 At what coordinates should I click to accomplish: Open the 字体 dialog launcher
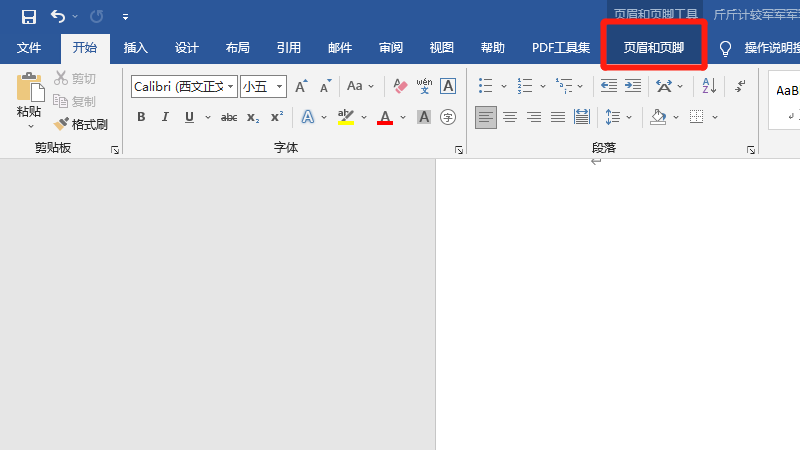[x=459, y=149]
